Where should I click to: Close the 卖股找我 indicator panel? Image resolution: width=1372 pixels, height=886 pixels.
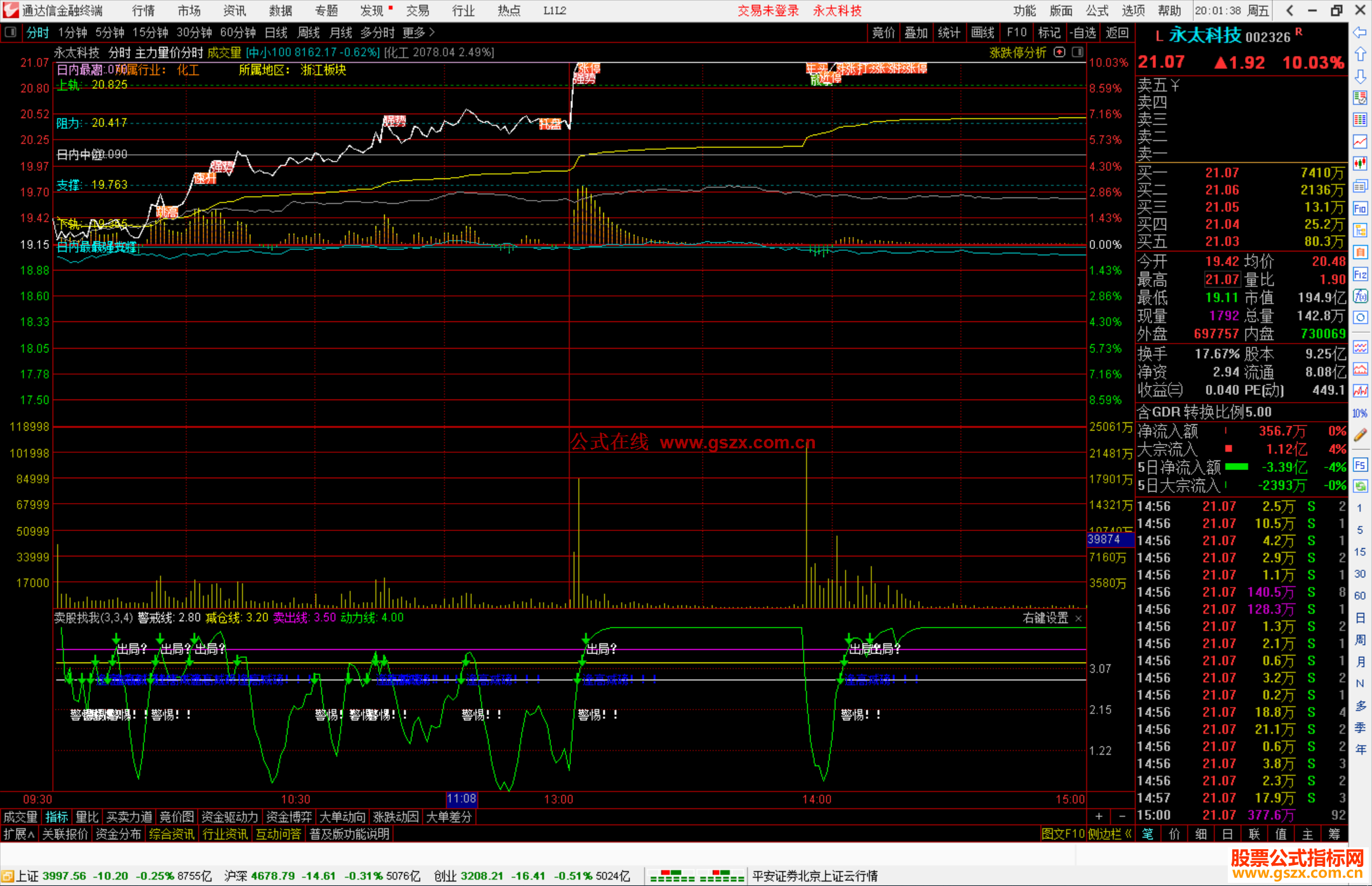[x=1079, y=618]
